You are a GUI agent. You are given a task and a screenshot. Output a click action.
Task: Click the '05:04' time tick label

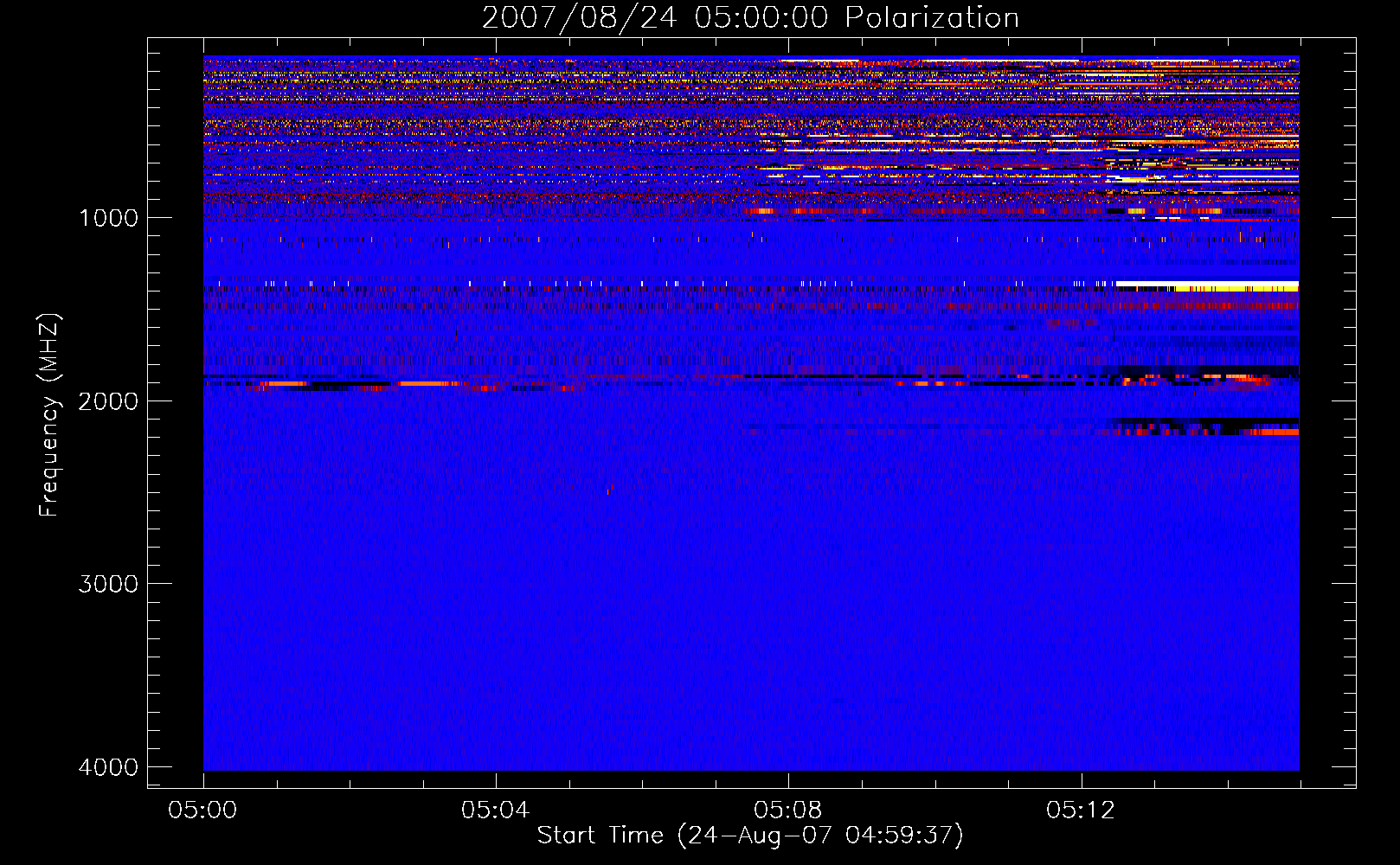tap(496, 811)
